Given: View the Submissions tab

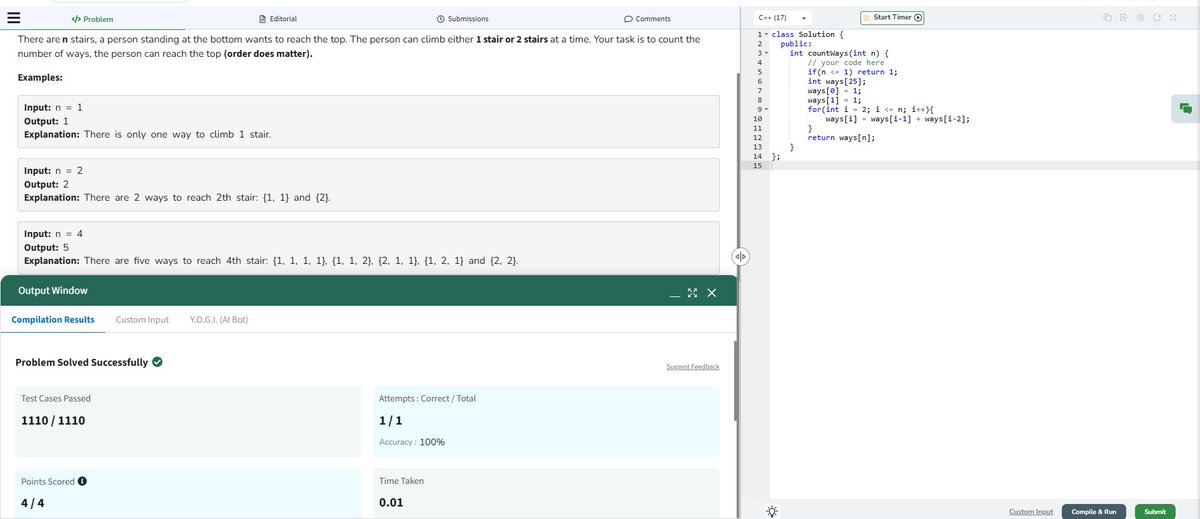Looking at the screenshot, I should [x=463, y=19].
